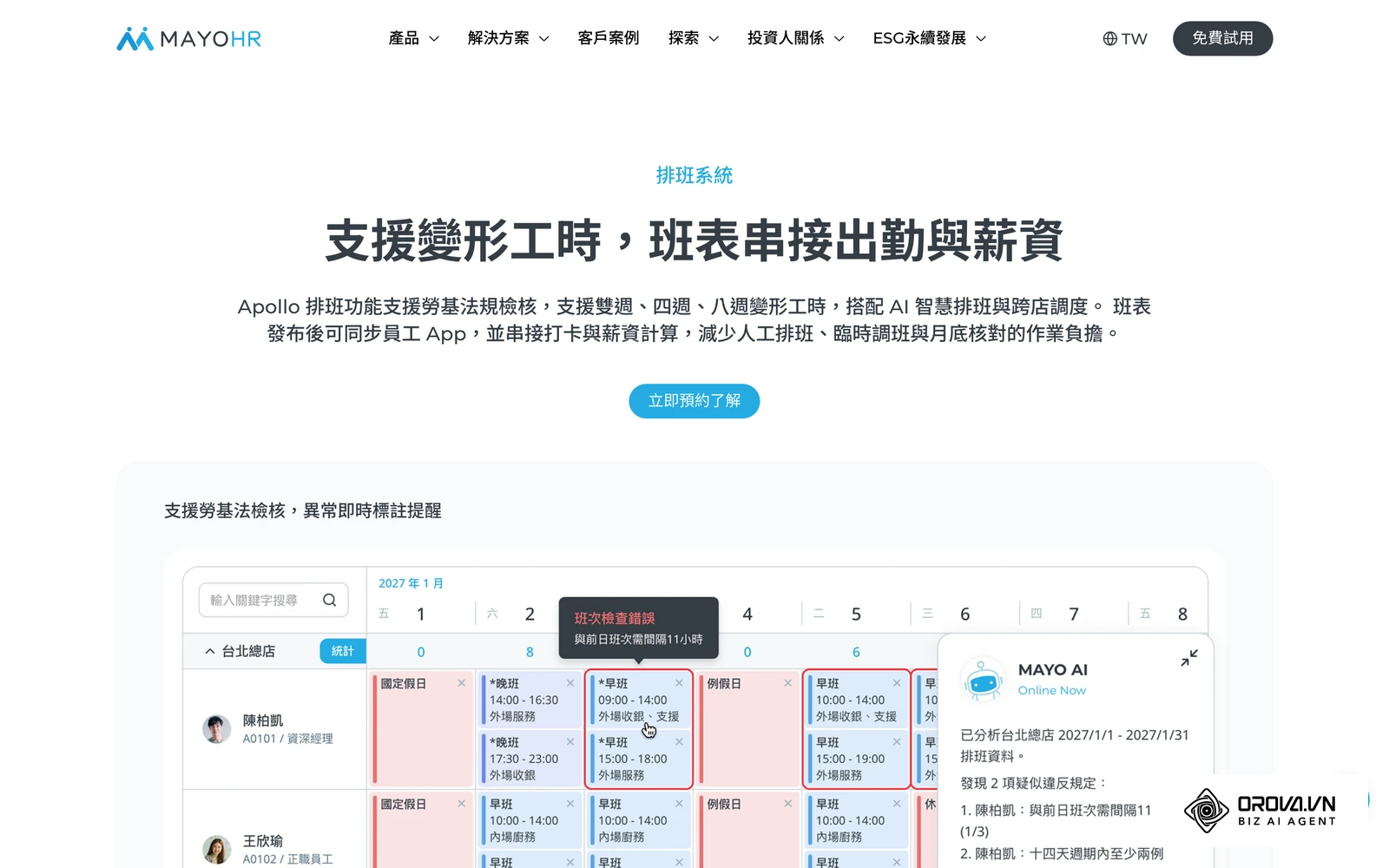Remove 陳柏凱's 早班 15:00 - 18:00 shift
Image resolution: width=1389 pixels, height=868 pixels.
click(679, 742)
